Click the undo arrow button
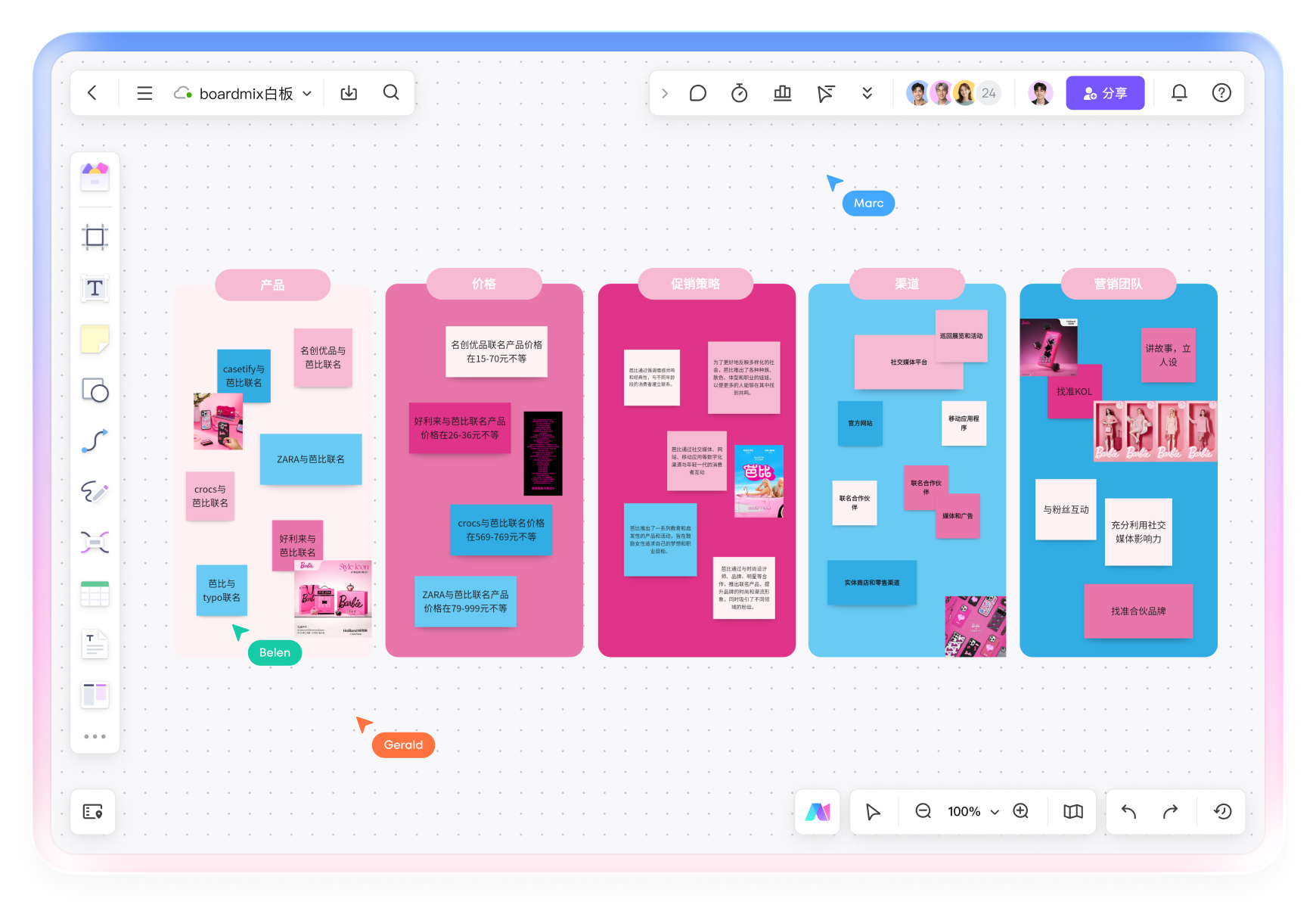Viewport: 1316px width, 905px height. 1128,812
